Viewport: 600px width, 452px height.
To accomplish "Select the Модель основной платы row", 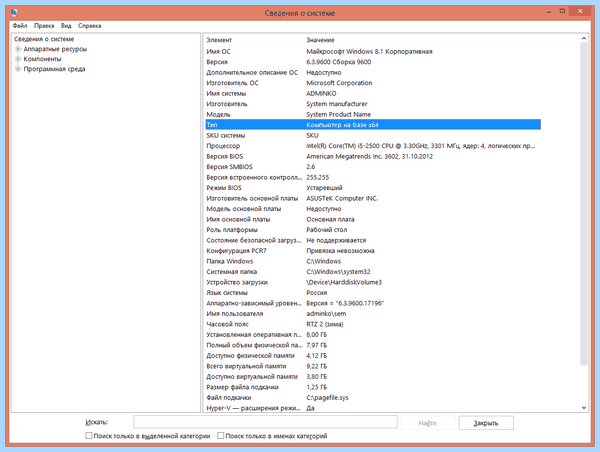I will [373, 209].
